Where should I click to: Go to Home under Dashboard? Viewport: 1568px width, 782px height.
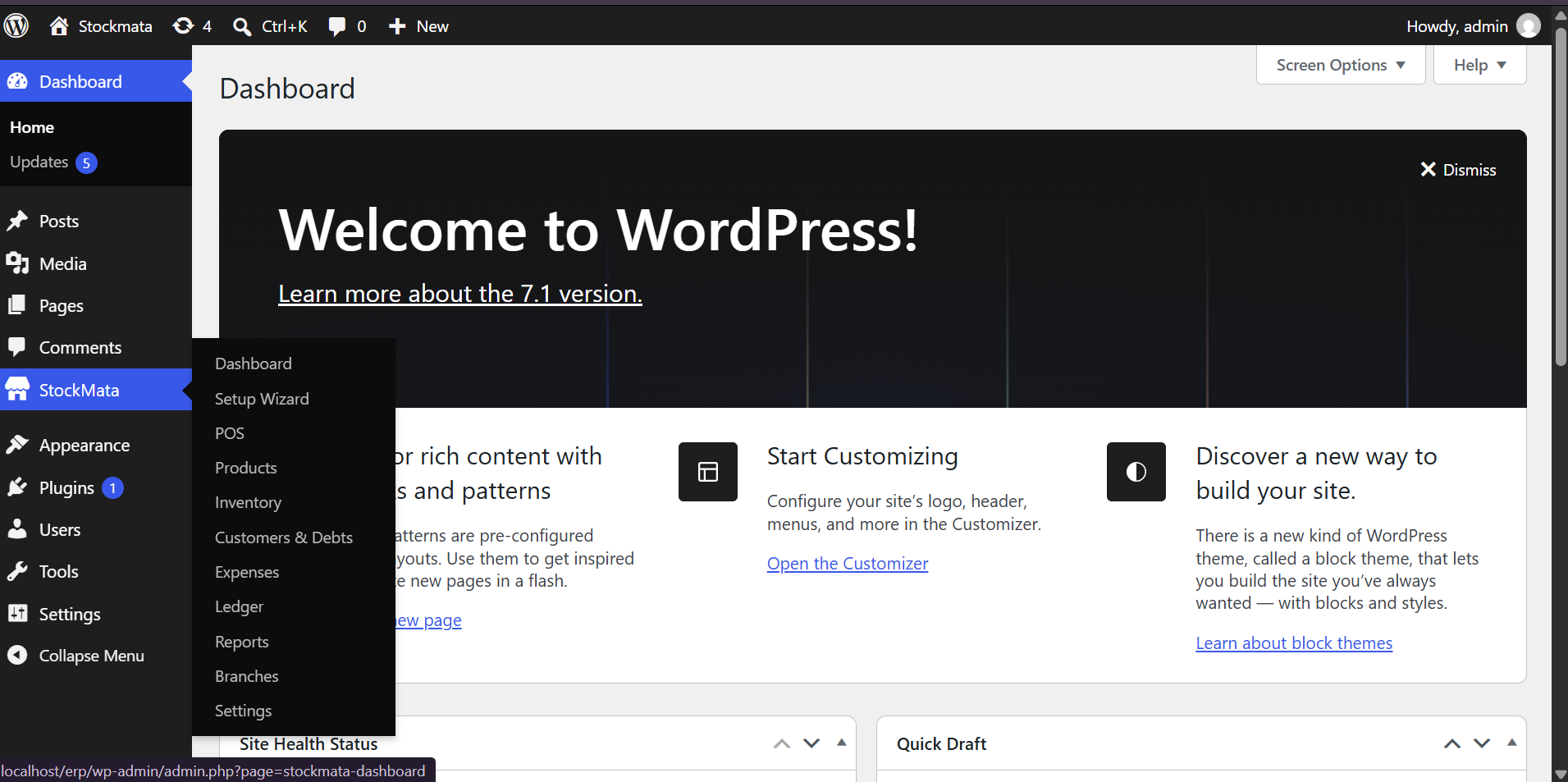[x=32, y=127]
